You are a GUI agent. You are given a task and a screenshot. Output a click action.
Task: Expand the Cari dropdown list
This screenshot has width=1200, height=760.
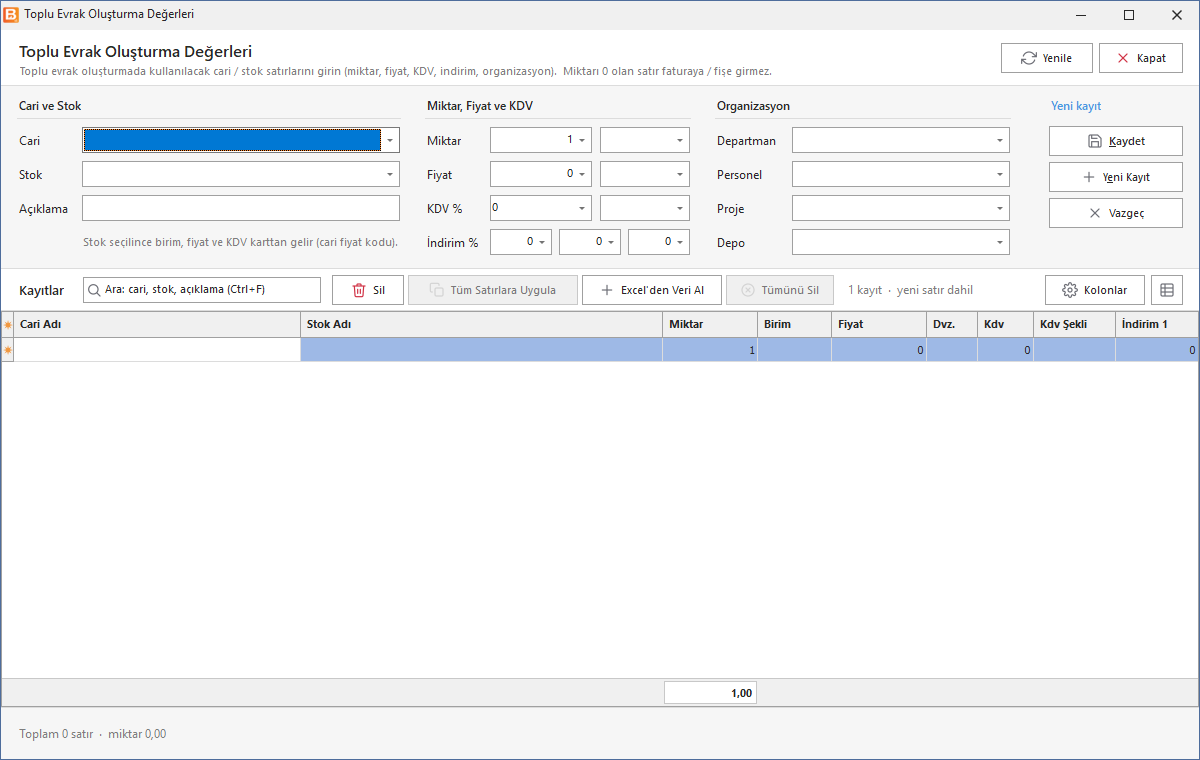click(x=390, y=140)
